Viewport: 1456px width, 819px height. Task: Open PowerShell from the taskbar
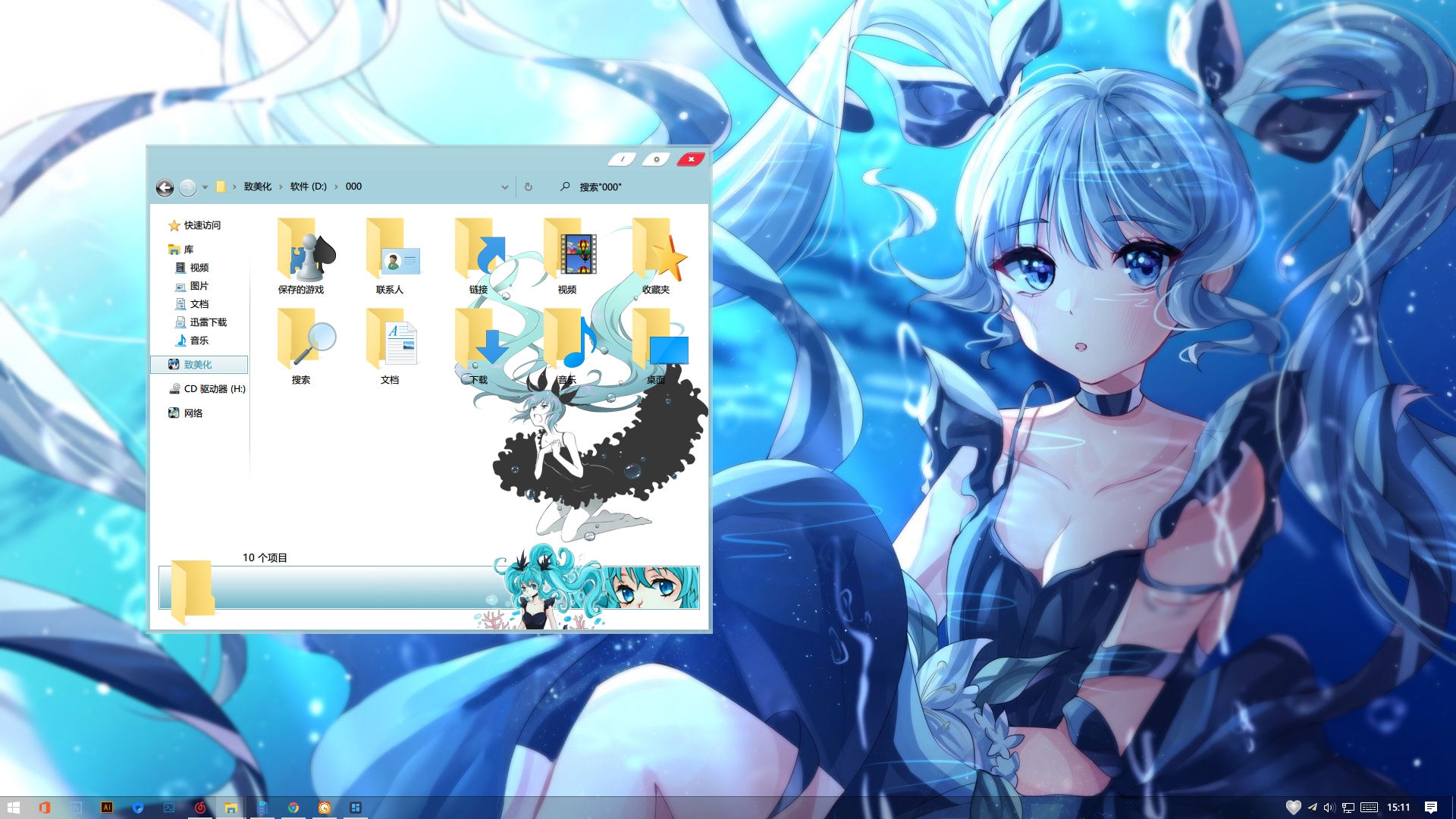click(x=169, y=808)
